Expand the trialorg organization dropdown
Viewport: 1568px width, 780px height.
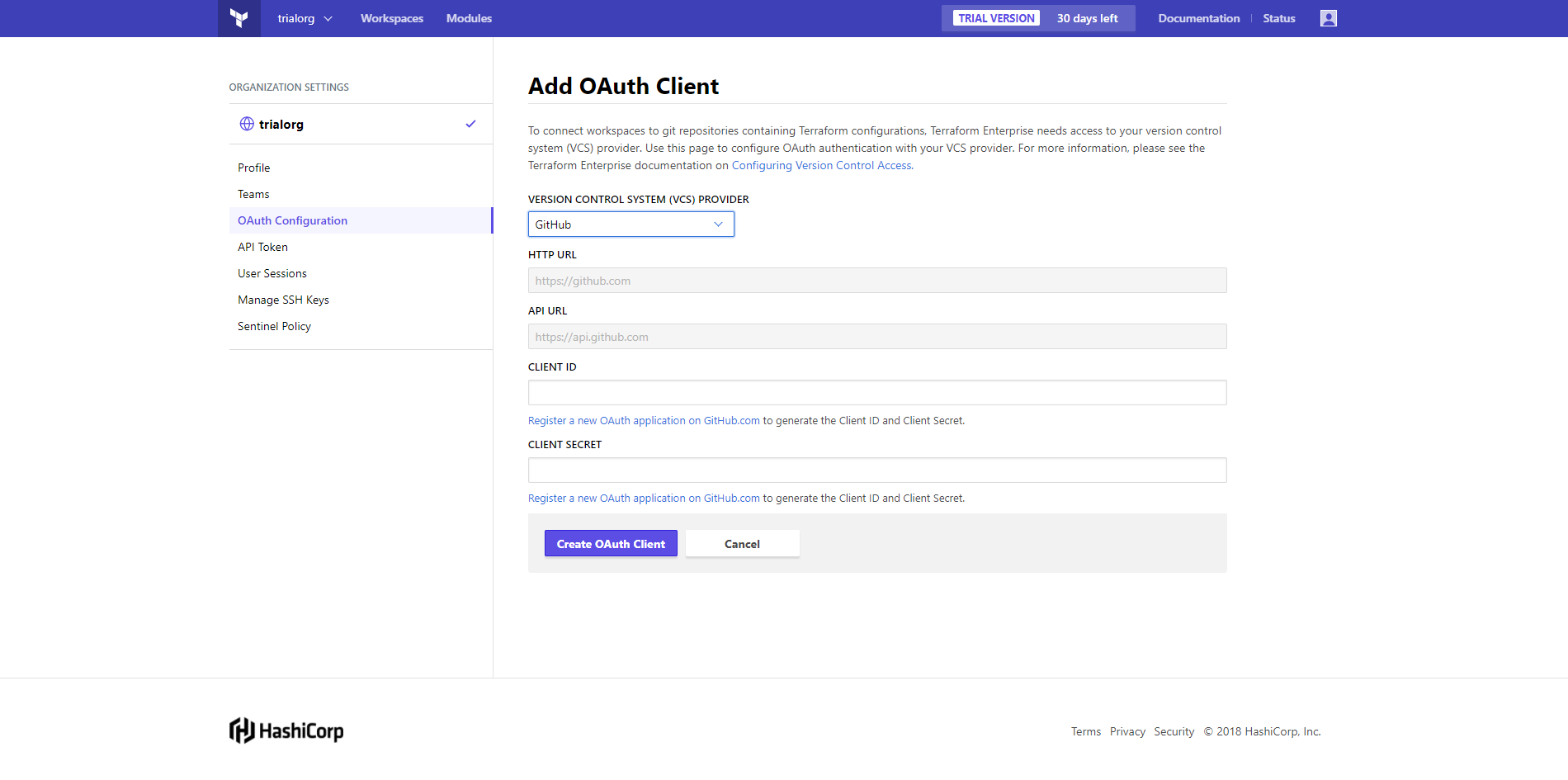coord(305,18)
